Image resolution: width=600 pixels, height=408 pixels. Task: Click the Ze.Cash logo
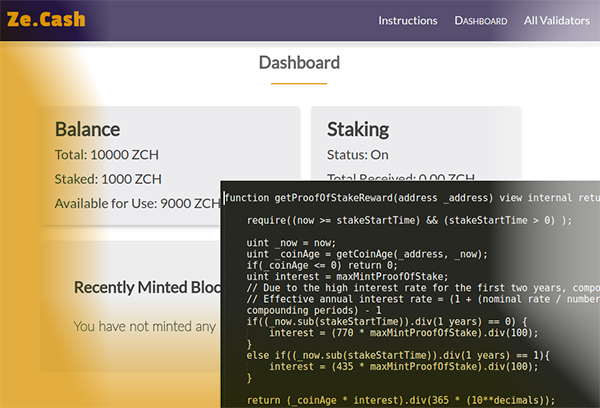(x=46, y=19)
